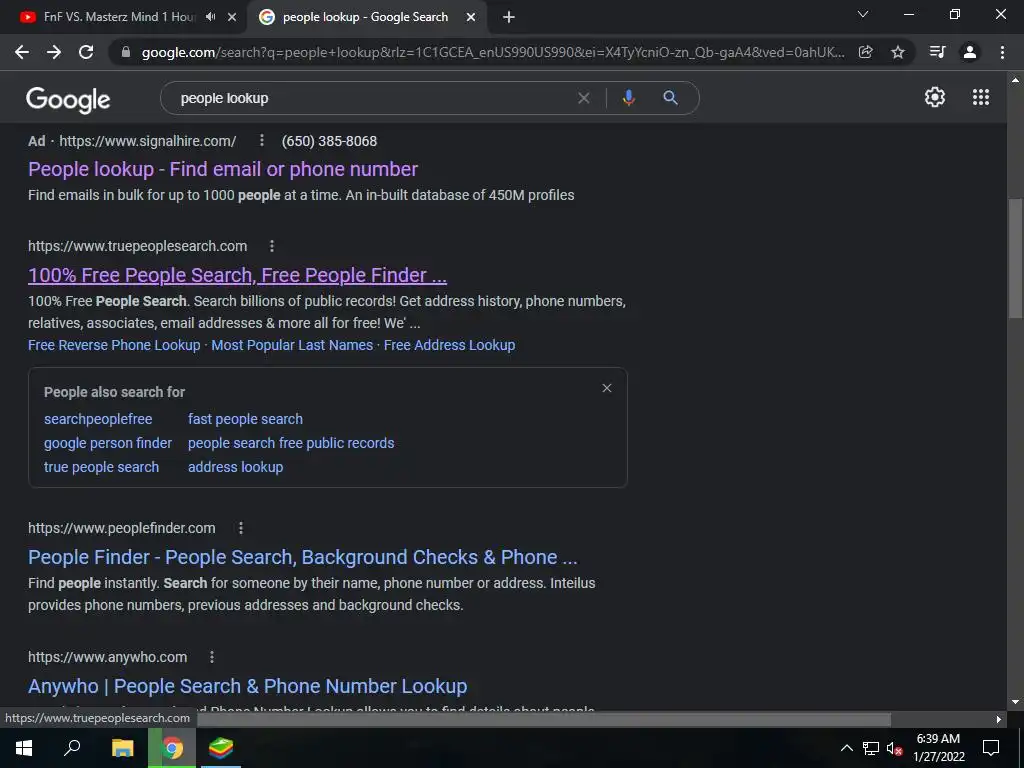Search by voice using the microphone icon
The image size is (1024, 768).
(x=628, y=98)
